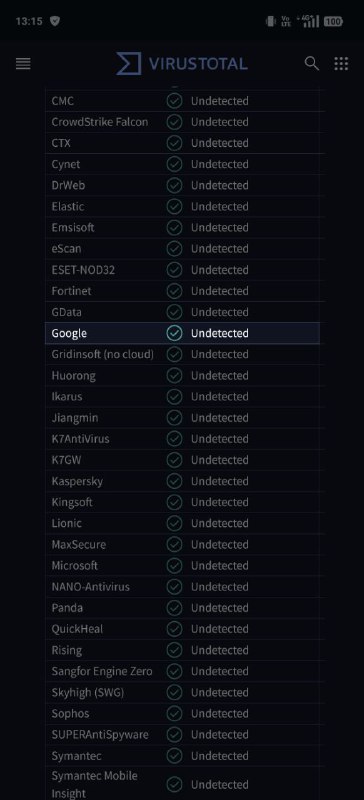The width and height of the screenshot is (364, 800).
Task: Tap the ESET-NOD32 engine name
Action: click(x=83, y=270)
